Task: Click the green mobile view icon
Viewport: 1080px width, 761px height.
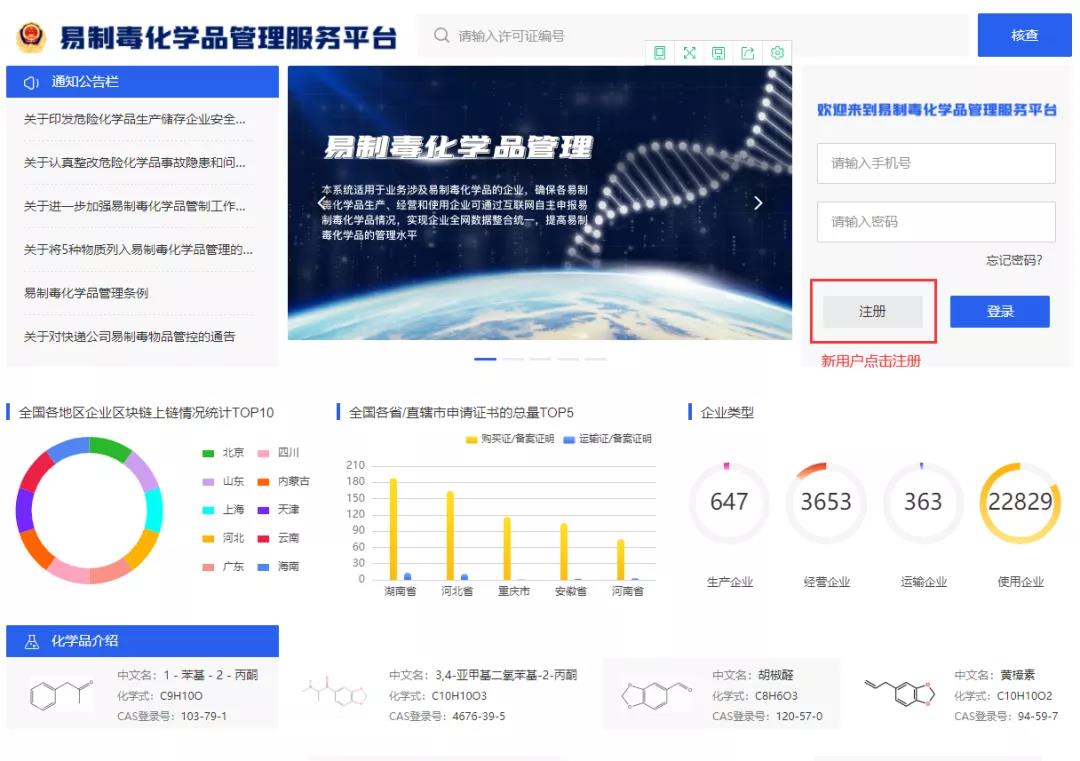Action: click(659, 53)
